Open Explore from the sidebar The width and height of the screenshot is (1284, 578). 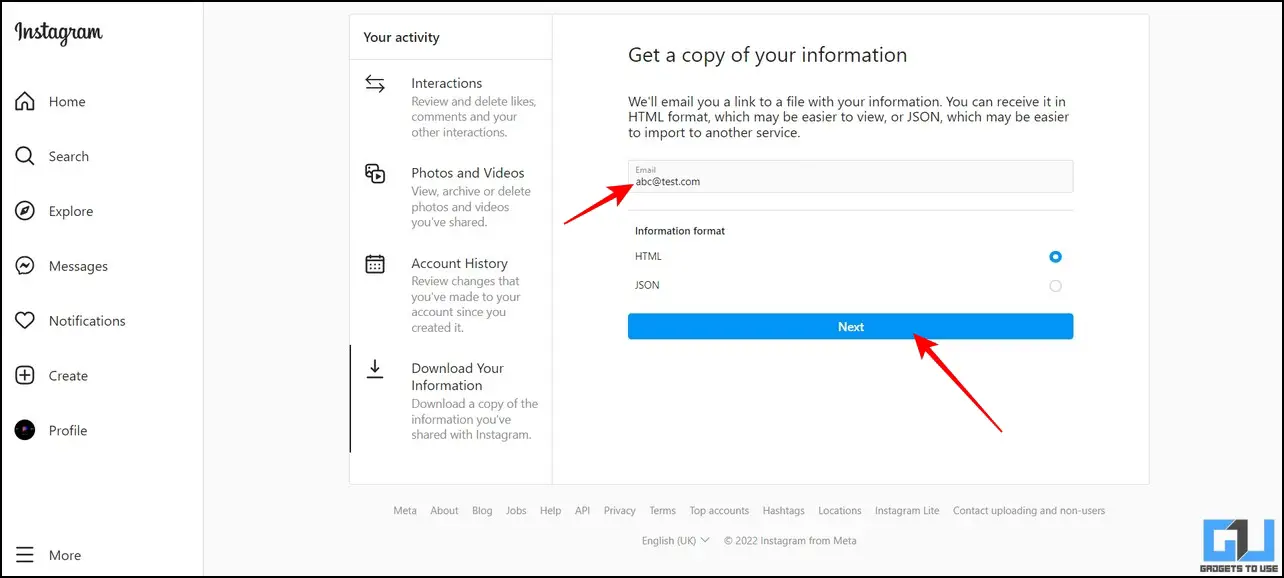(71, 211)
